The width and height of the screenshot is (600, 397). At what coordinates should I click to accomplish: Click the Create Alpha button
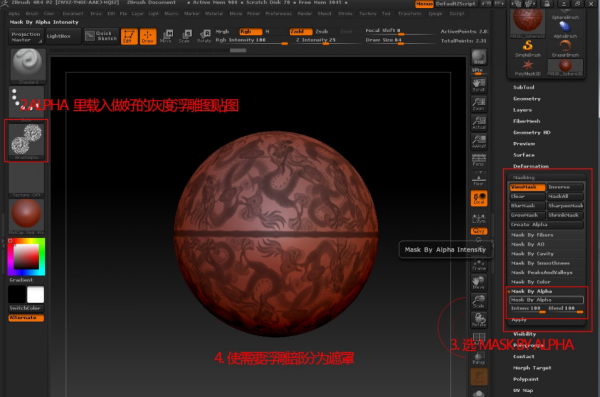(x=546, y=225)
